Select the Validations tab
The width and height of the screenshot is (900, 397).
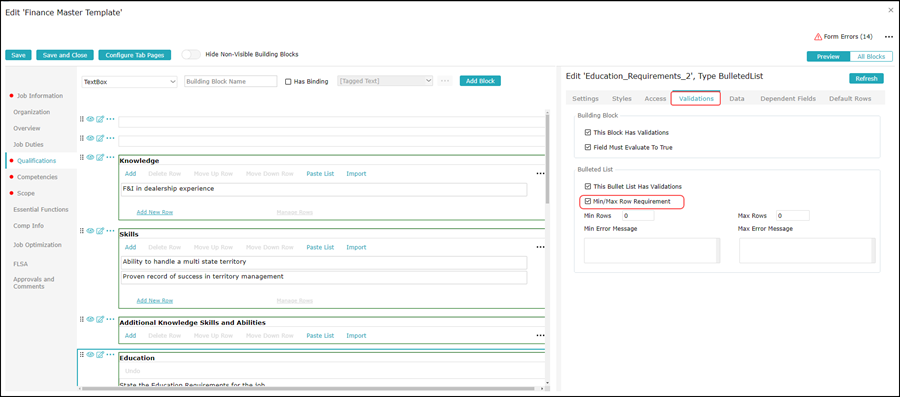pyautogui.click(x=696, y=99)
